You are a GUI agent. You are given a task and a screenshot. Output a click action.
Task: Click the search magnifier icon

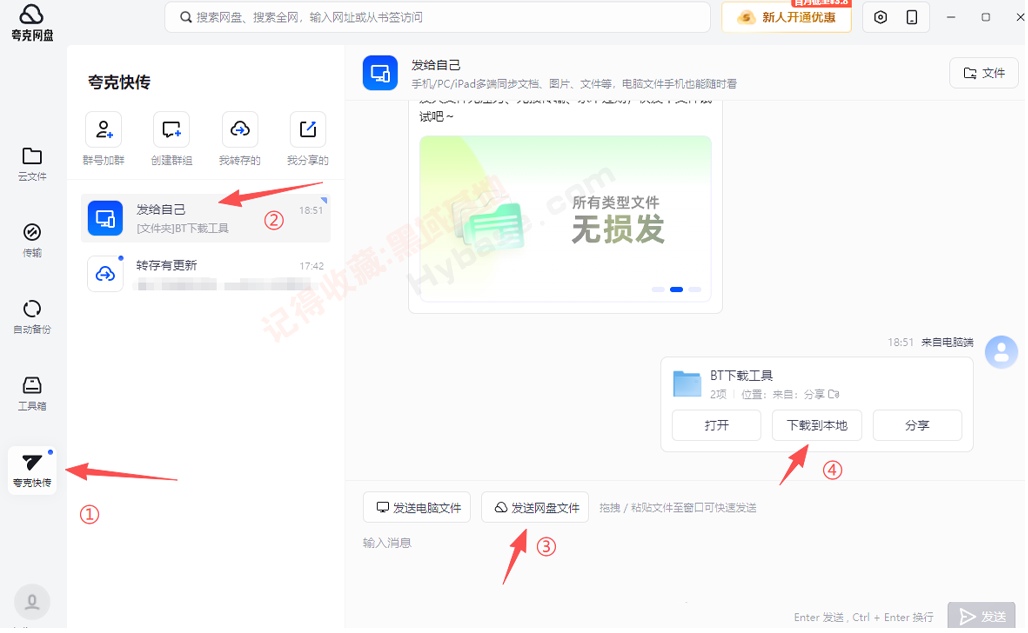point(186,17)
